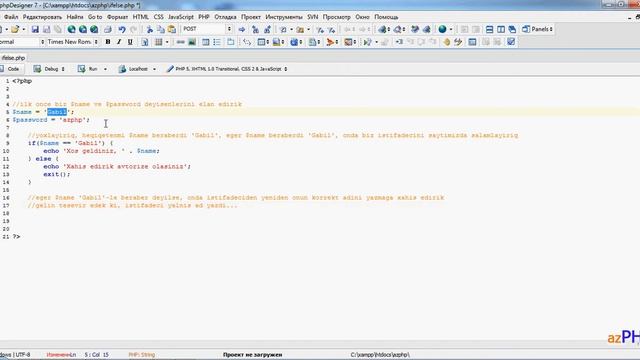The height and width of the screenshot is (360, 640).
Task: Toggle Underline formatting button
Action: pos(130,42)
